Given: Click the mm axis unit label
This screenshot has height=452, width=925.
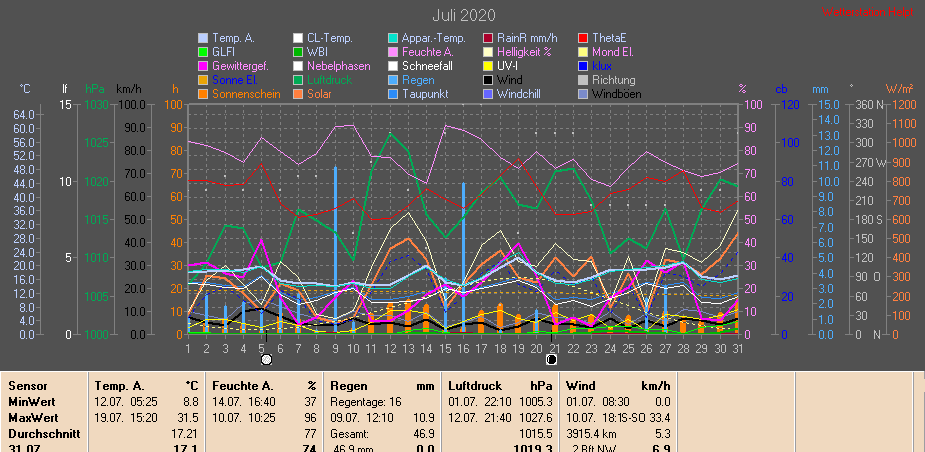Looking at the screenshot, I should click(x=820, y=89).
